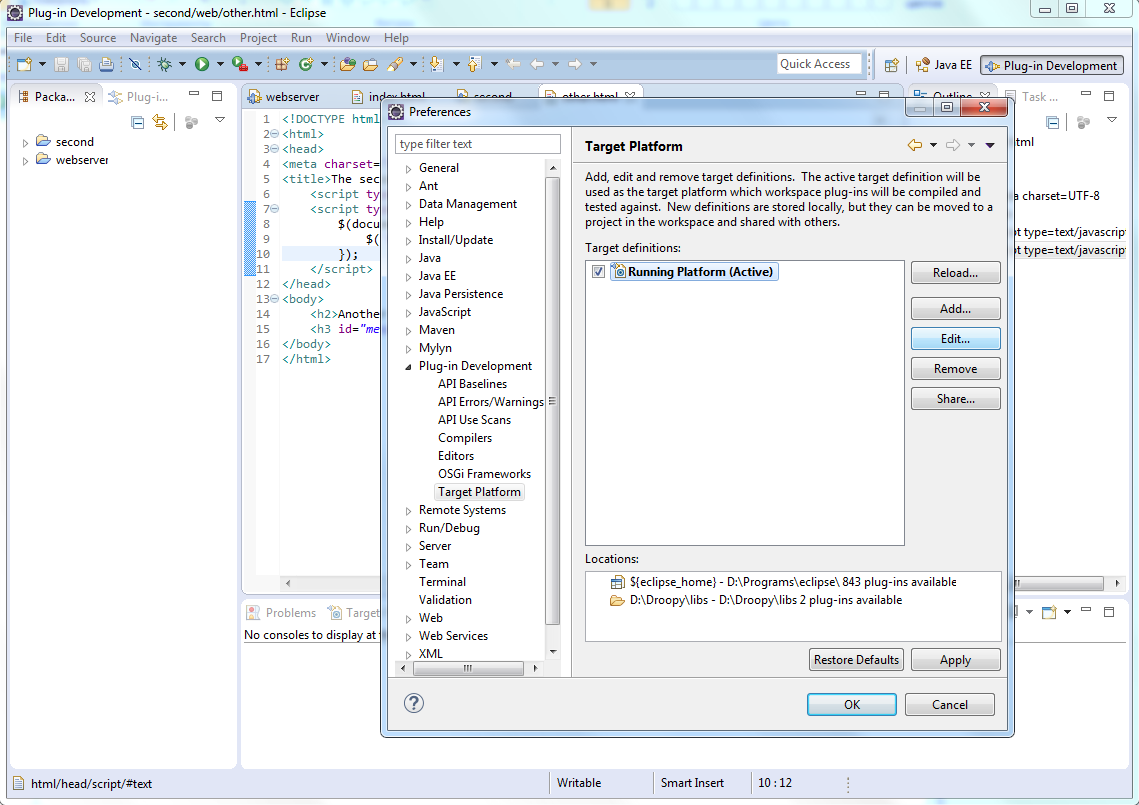Select OSGi Frameworks preference page
The image size is (1139, 805).
pyautogui.click(x=485, y=474)
